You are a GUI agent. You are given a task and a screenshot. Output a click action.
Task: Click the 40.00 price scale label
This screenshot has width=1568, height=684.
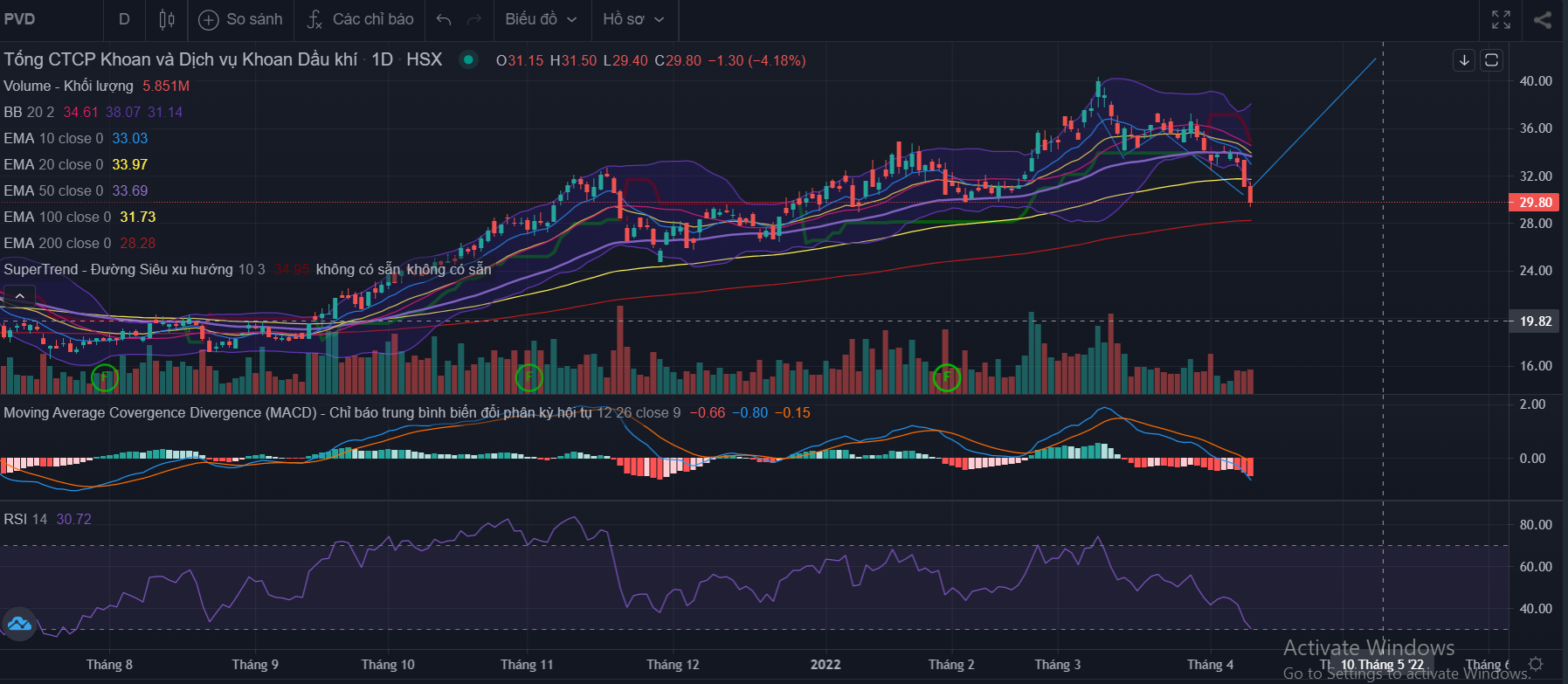coord(1536,80)
